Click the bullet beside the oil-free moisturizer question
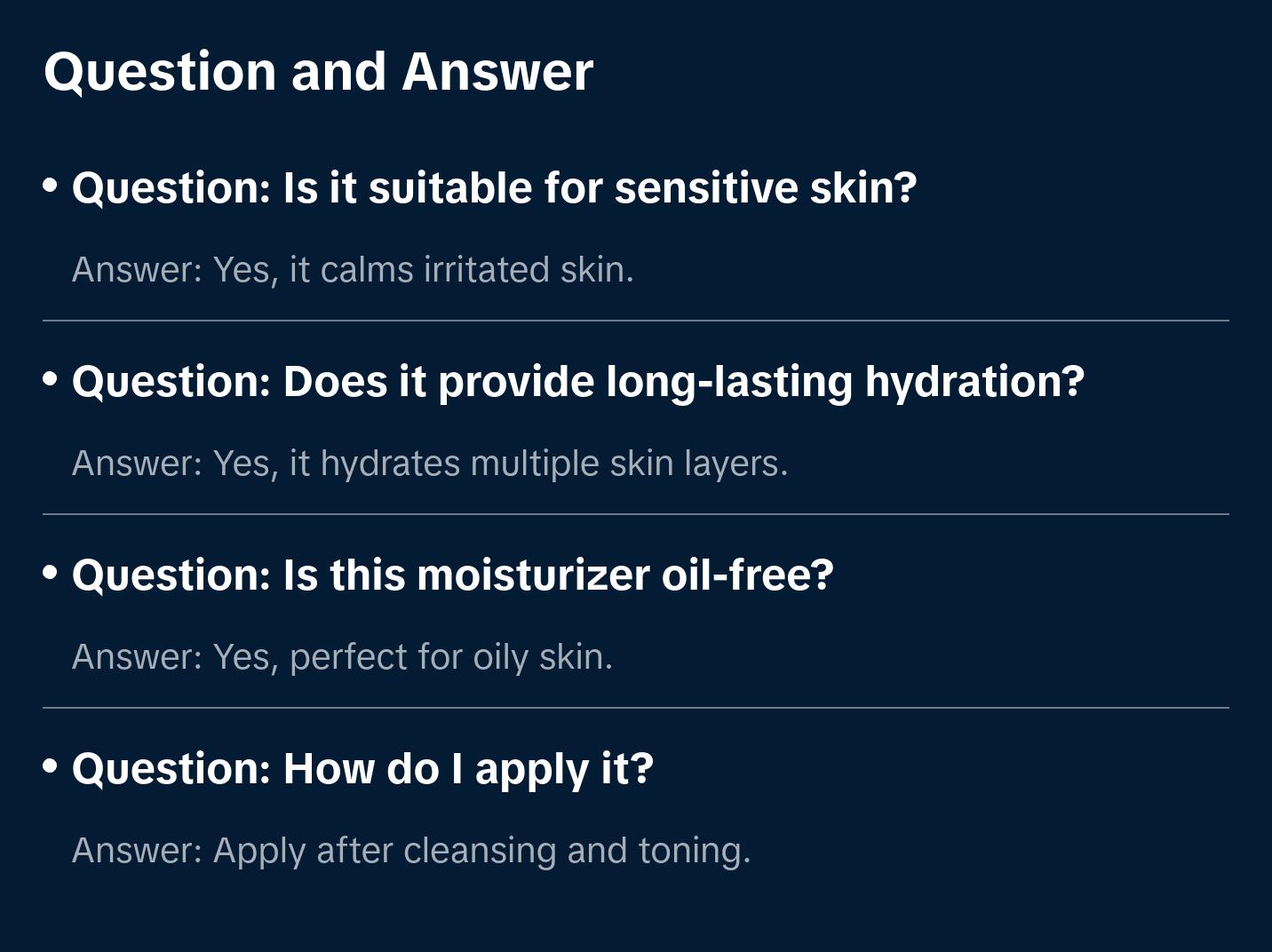Viewport: 1272px width, 952px height. click(x=51, y=573)
